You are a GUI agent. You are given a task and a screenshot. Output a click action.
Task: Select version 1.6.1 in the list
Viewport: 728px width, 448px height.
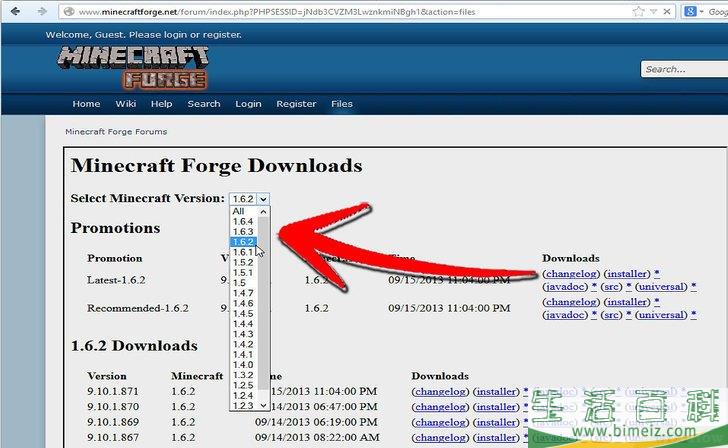pyautogui.click(x=244, y=252)
